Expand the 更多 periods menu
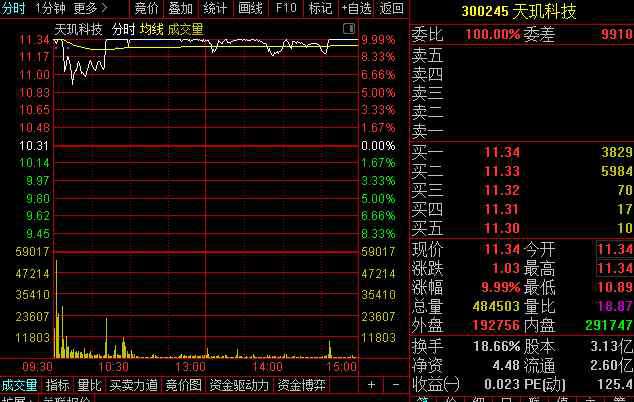 [90, 8]
